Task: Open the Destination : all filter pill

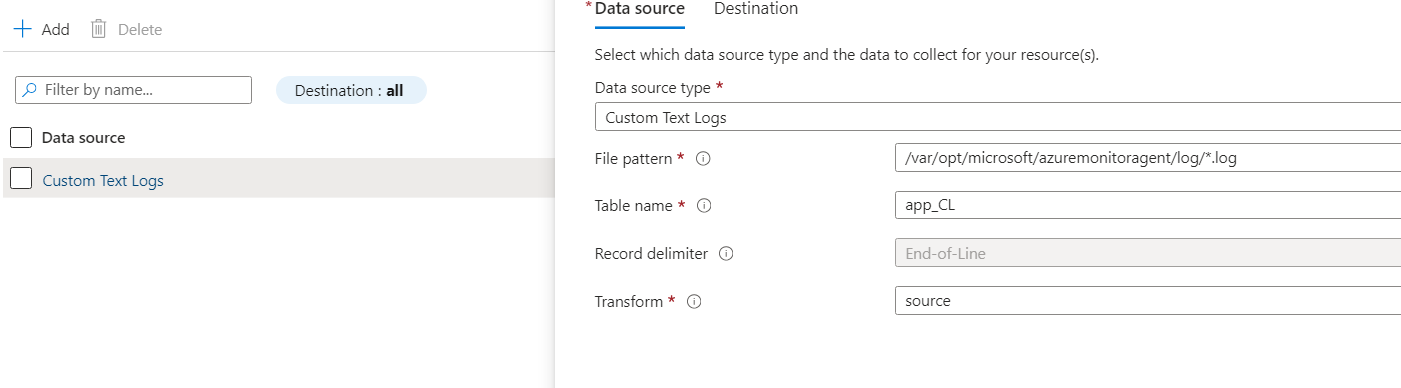Action: click(351, 90)
